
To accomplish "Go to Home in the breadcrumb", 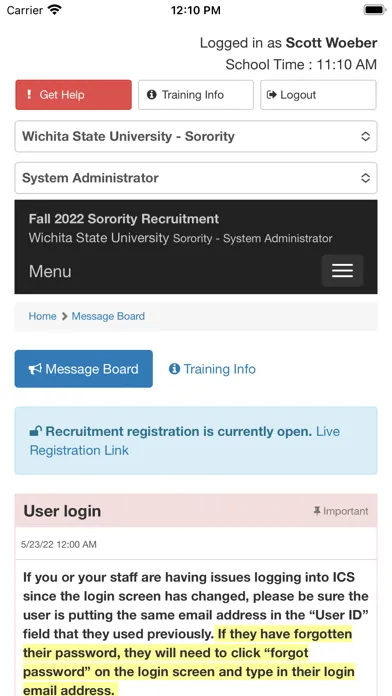I will (42, 316).
